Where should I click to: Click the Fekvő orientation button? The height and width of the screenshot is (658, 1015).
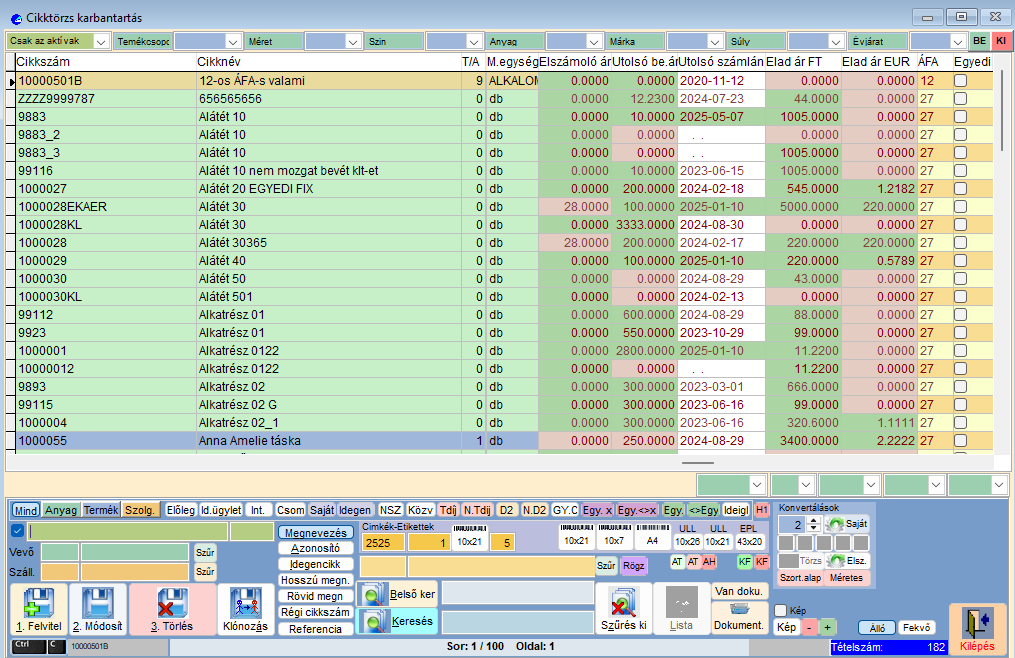(x=916, y=628)
